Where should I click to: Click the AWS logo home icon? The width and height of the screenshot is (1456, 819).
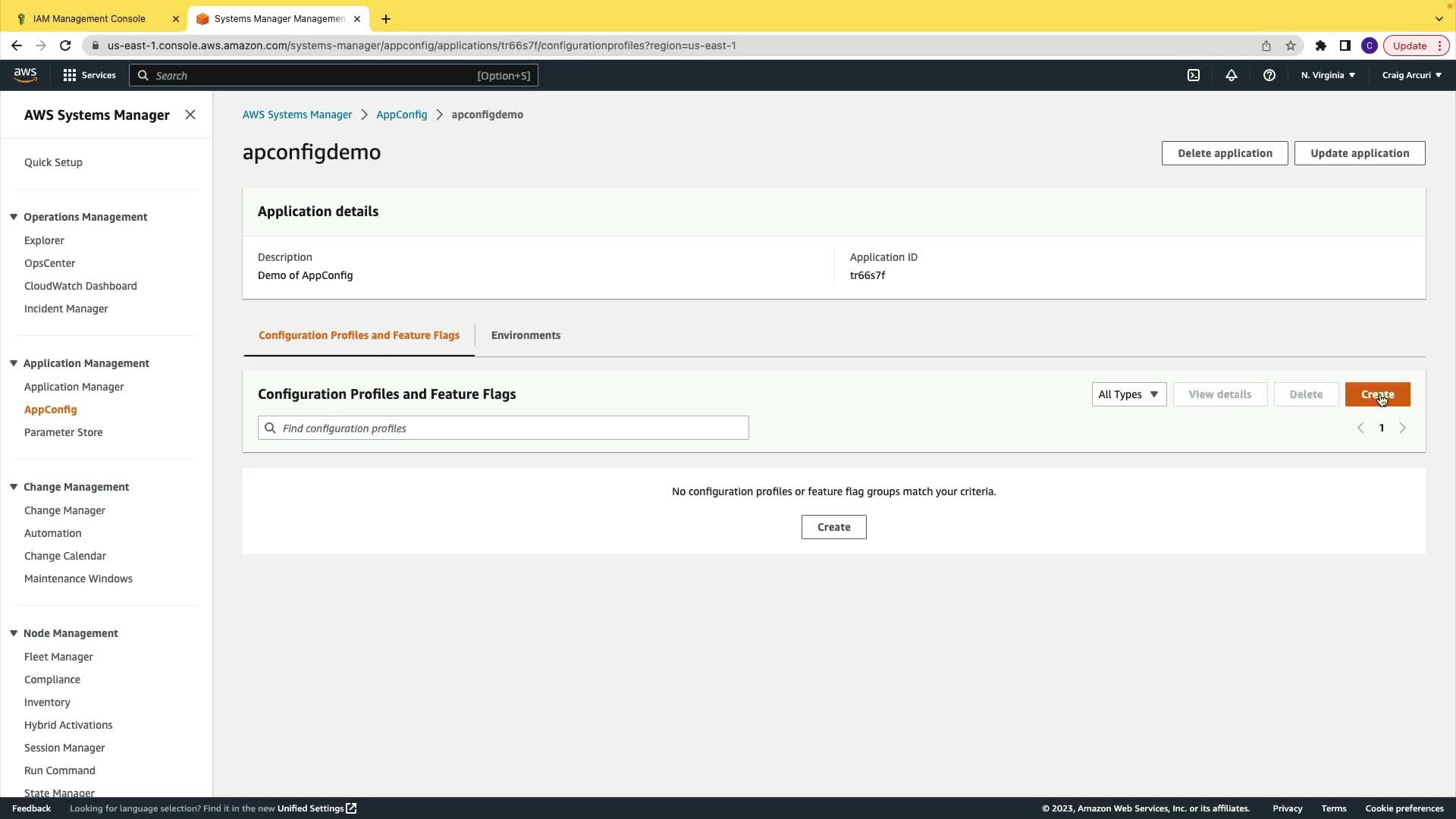pos(25,74)
